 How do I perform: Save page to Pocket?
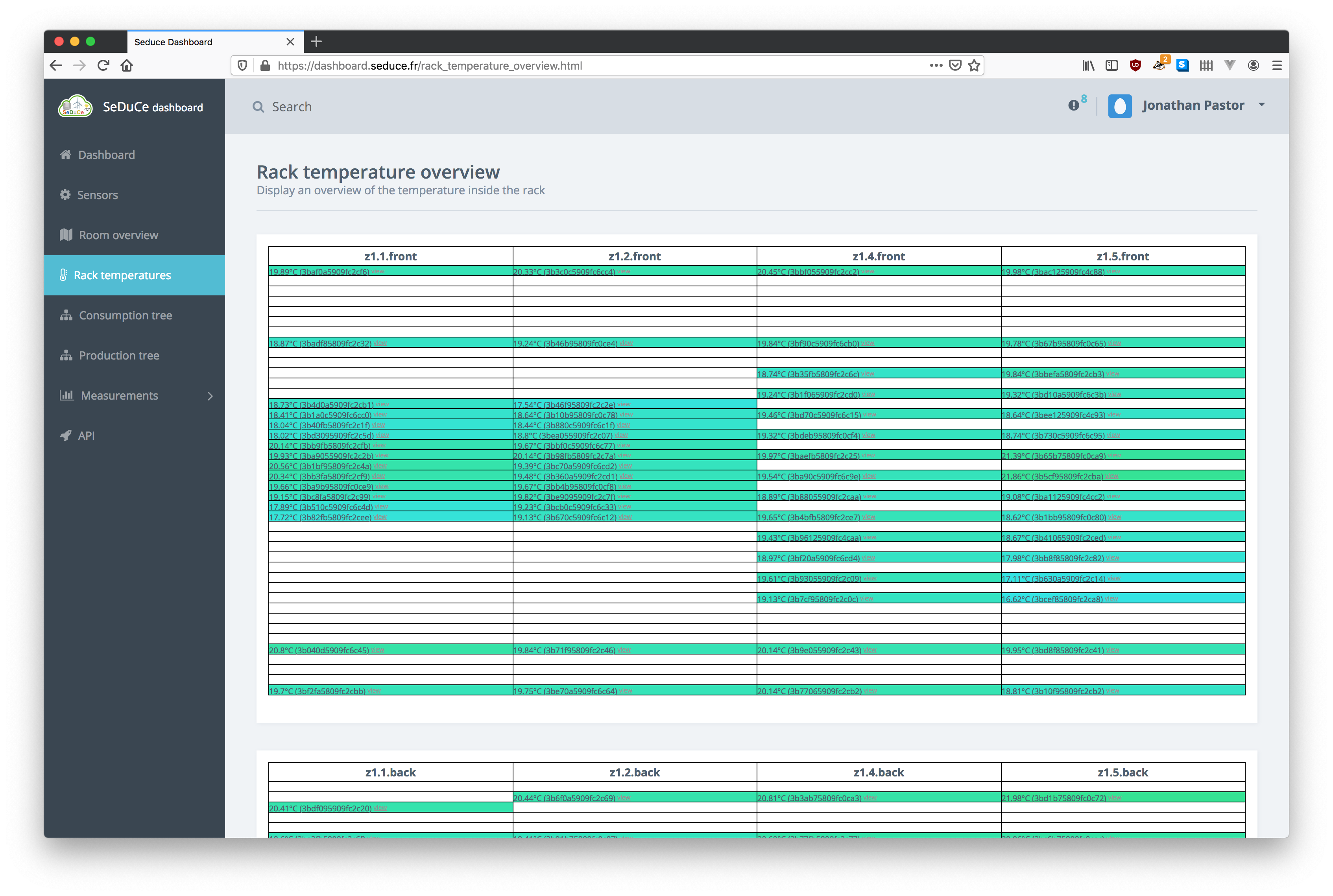pyautogui.click(x=955, y=66)
